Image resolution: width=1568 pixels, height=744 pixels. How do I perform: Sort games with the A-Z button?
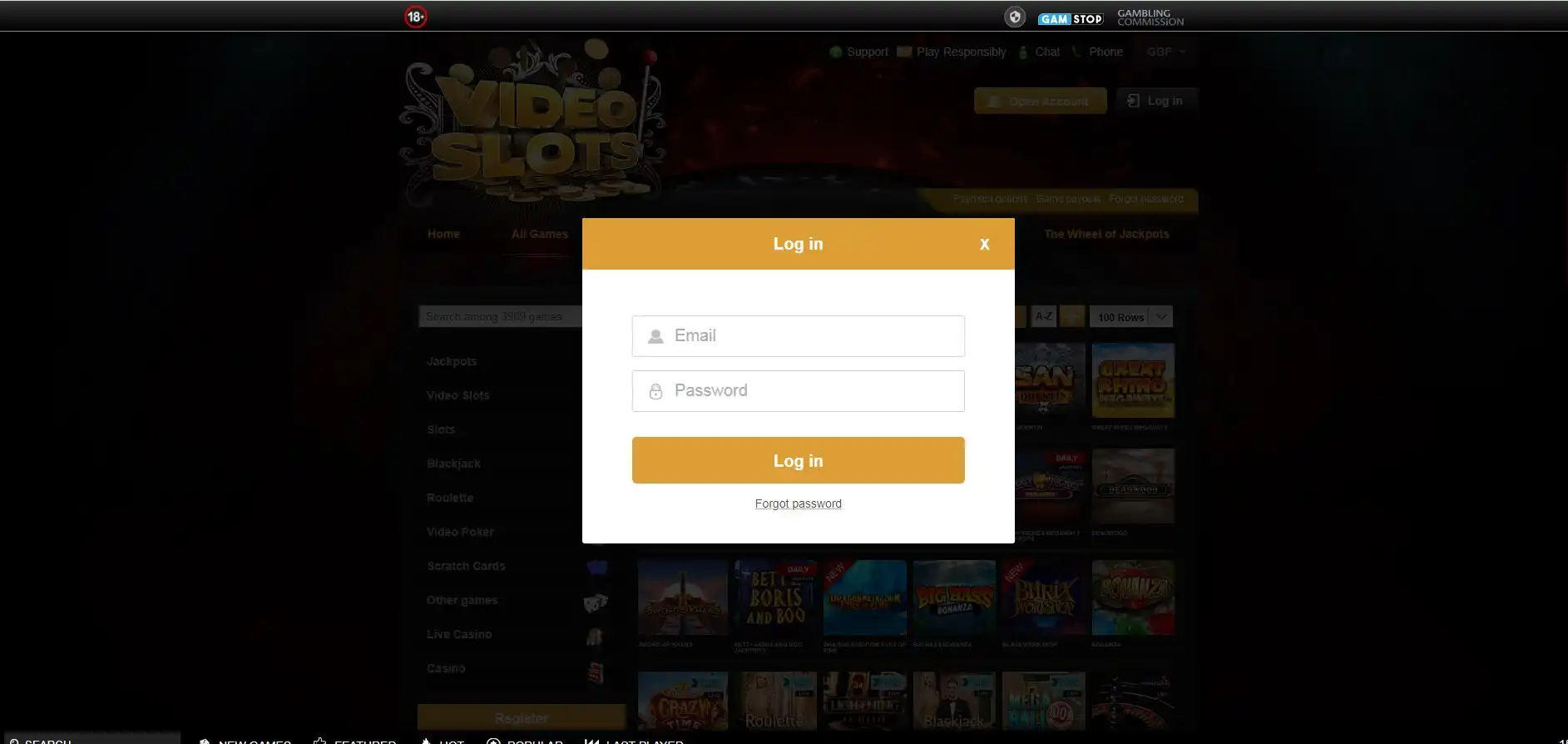(1043, 316)
